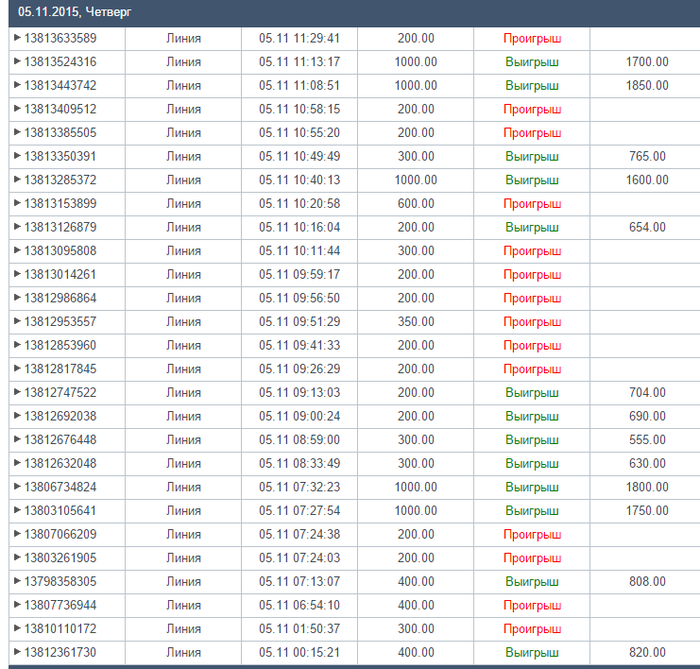700x669 pixels.
Task: Expand bet row 13813014261
Action: 17,274
